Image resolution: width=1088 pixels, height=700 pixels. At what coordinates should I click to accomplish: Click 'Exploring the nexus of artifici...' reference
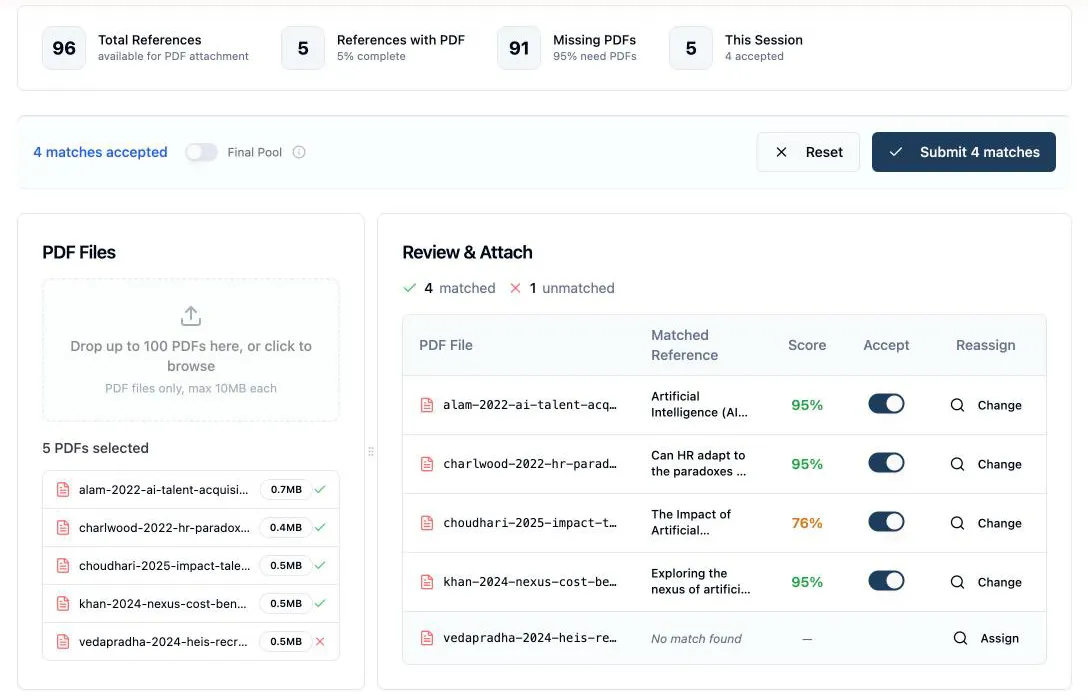[x=701, y=581]
